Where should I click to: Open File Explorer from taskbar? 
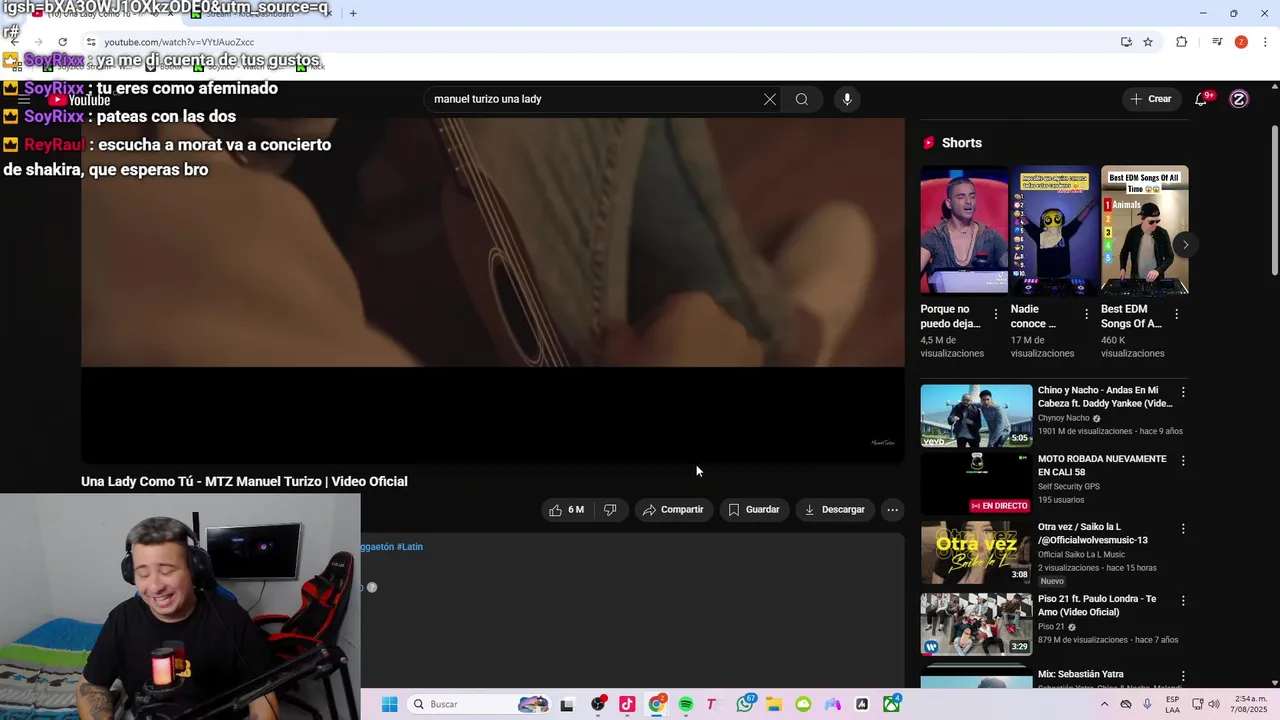(x=774, y=704)
